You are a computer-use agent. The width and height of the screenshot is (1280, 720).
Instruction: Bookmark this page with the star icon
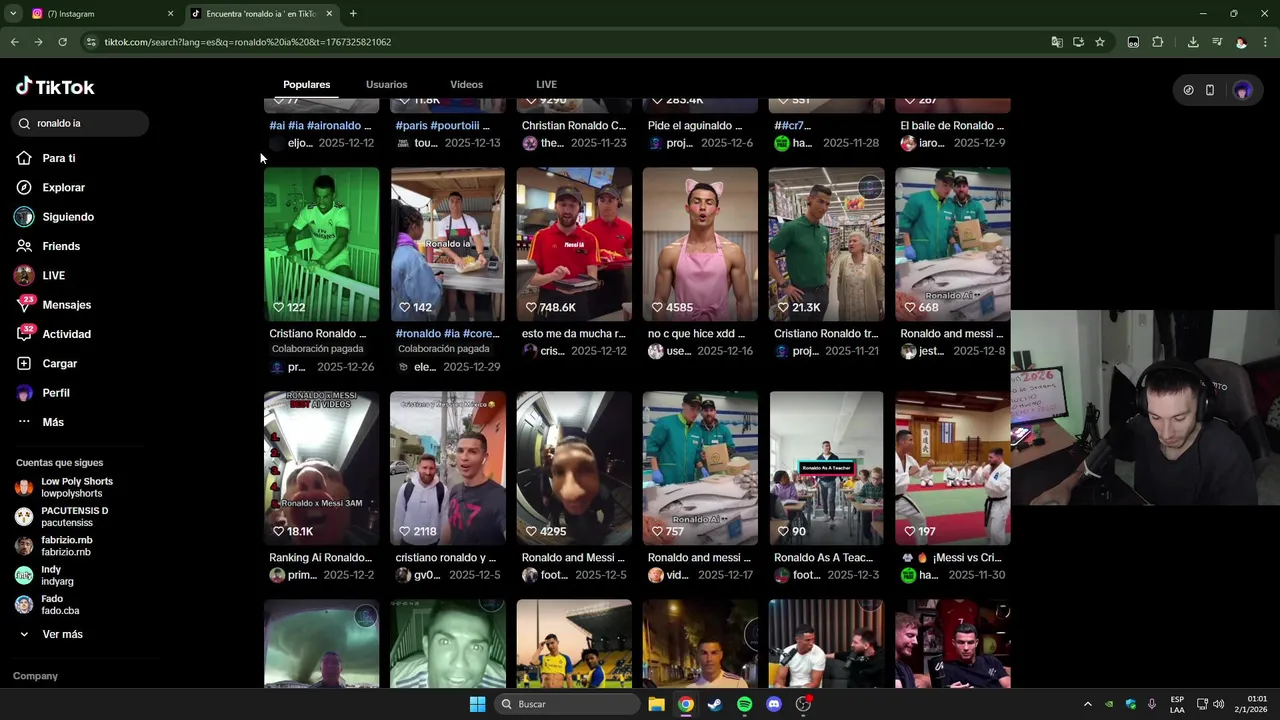pos(1100,42)
